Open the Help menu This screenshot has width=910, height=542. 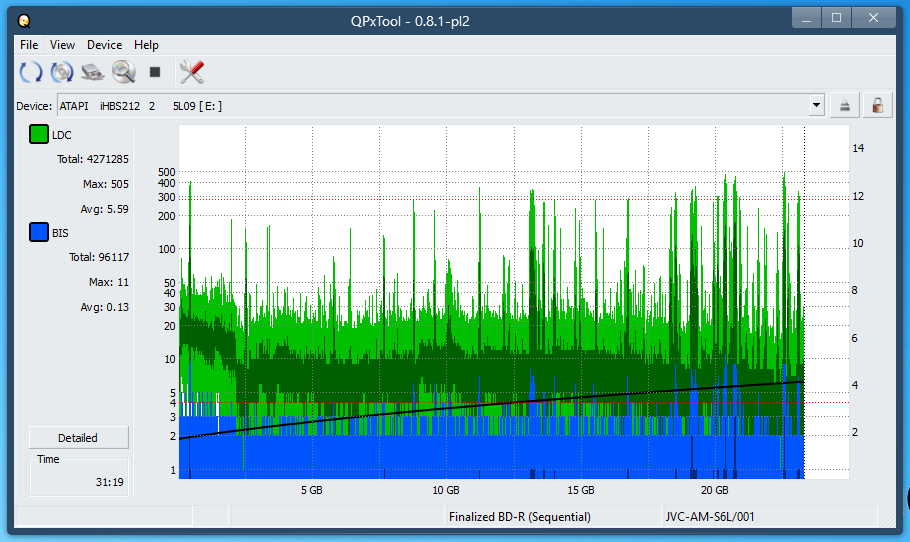pos(146,45)
